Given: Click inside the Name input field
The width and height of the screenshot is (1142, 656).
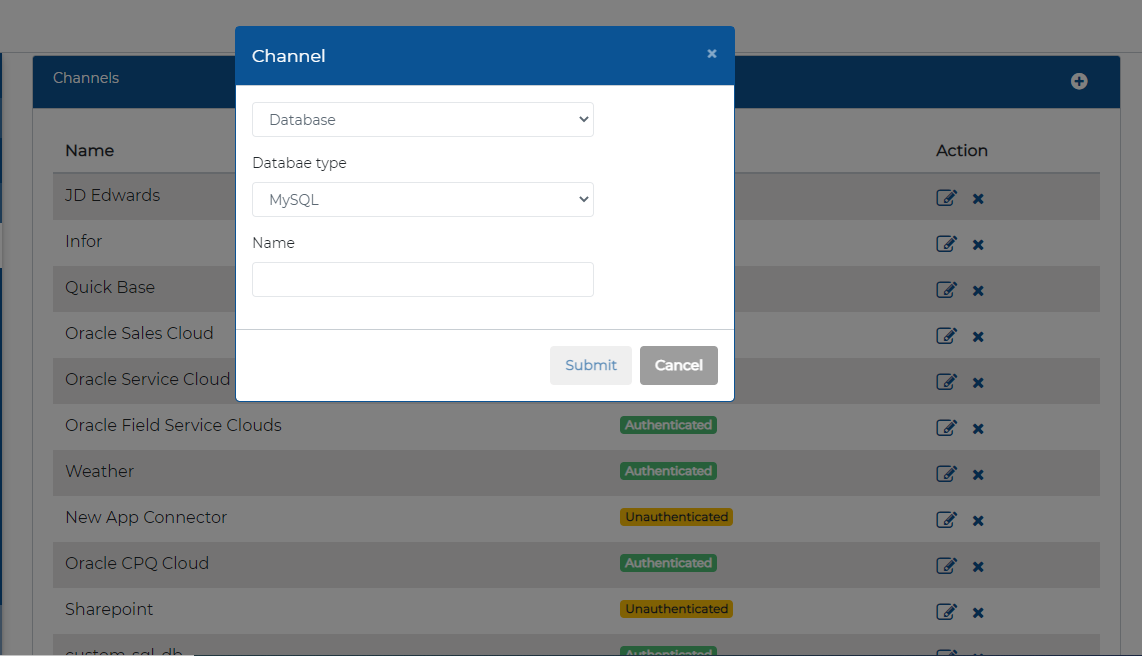Looking at the screenshot, I should pyautogui.click(x=422, y=279).
